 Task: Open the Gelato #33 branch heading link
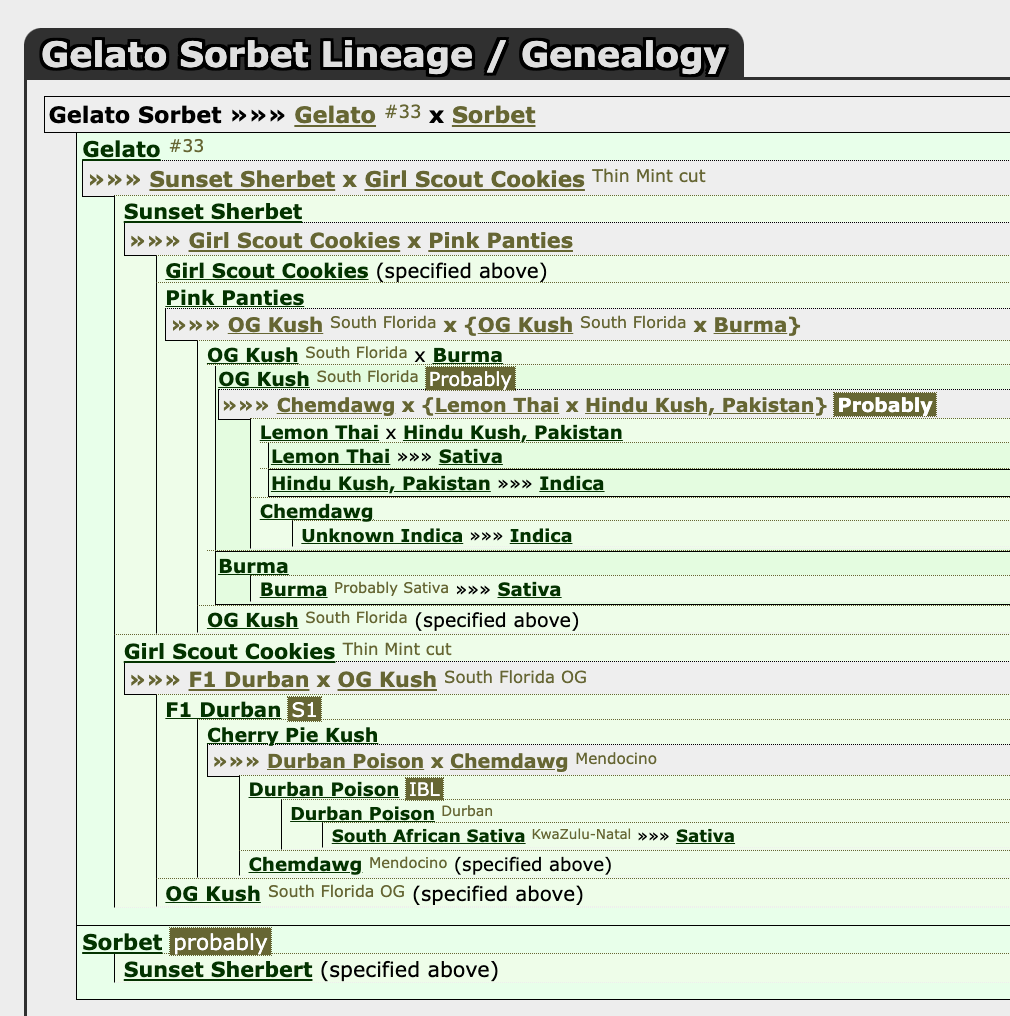pyautogui.click(x=121, y=149)
